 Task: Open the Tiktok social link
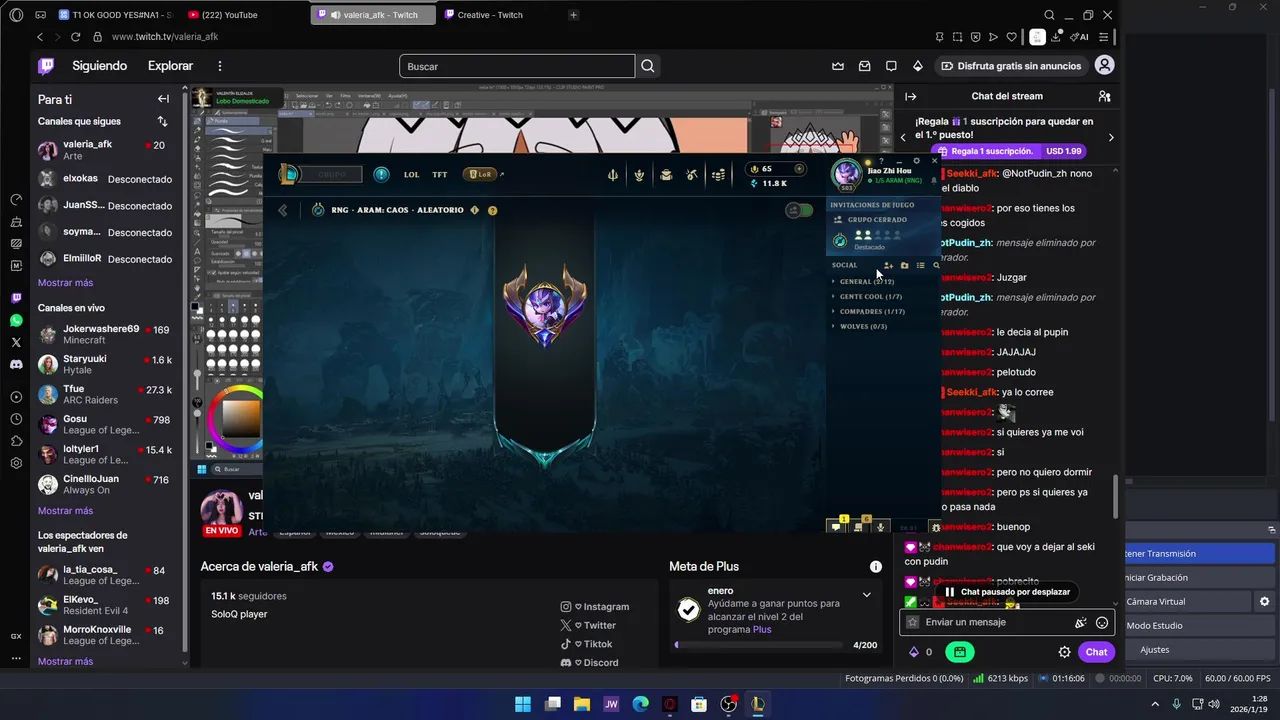pos(586,644)
